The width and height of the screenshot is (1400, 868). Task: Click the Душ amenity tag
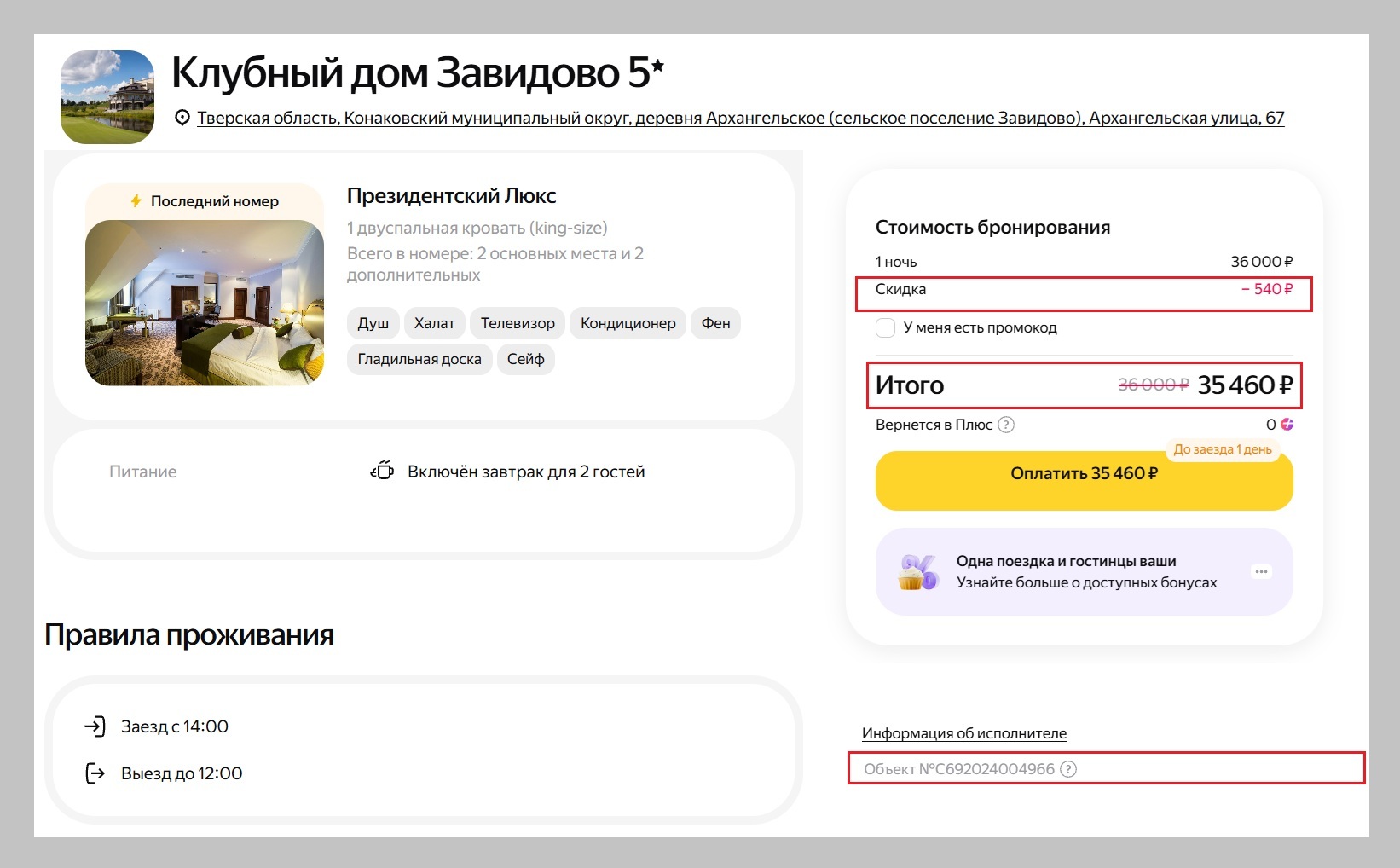pos(373,323)
